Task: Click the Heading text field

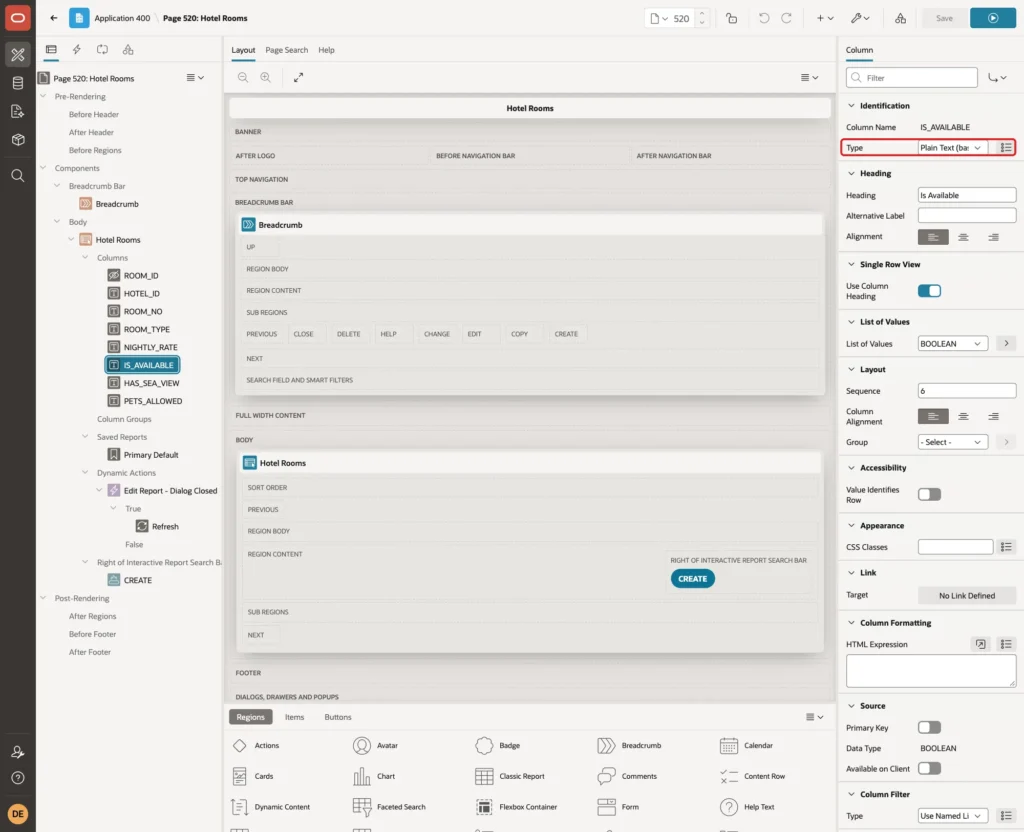Action: pyautogui.click(x=967, y=195)
